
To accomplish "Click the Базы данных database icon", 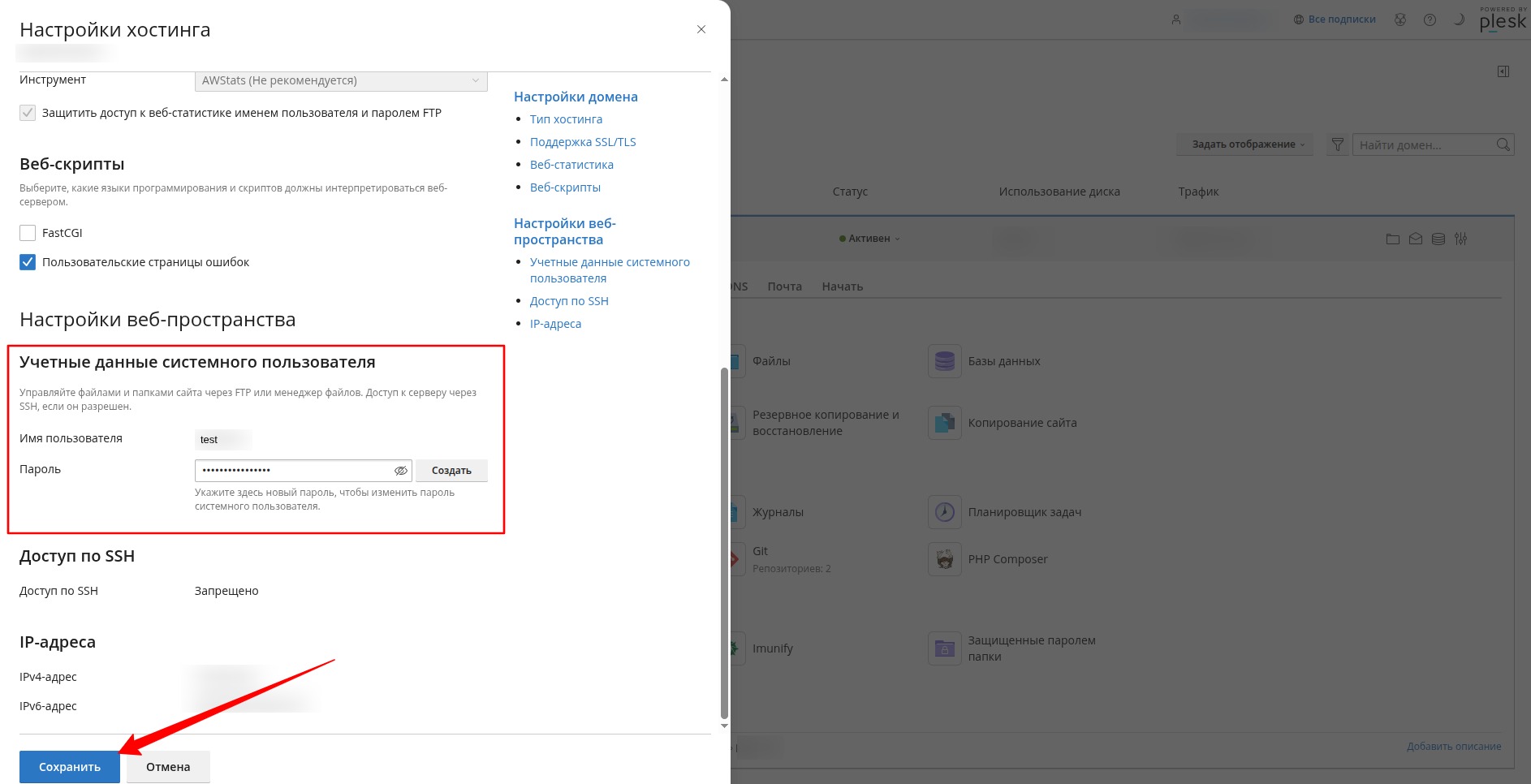I will pyautogui.click(x=944, y=361).
